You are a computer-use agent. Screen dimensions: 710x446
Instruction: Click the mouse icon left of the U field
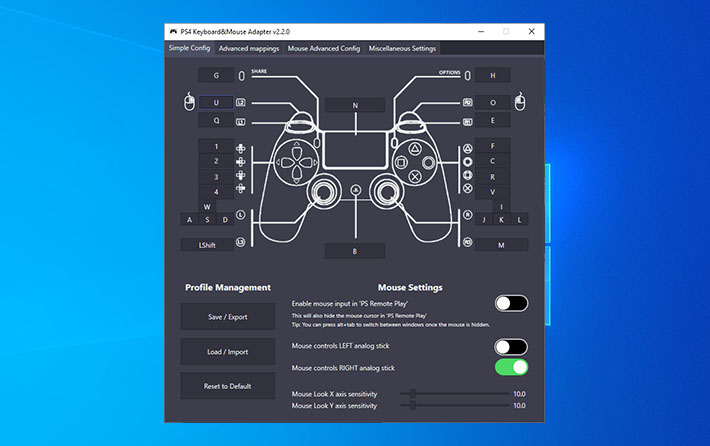point(189,101)
